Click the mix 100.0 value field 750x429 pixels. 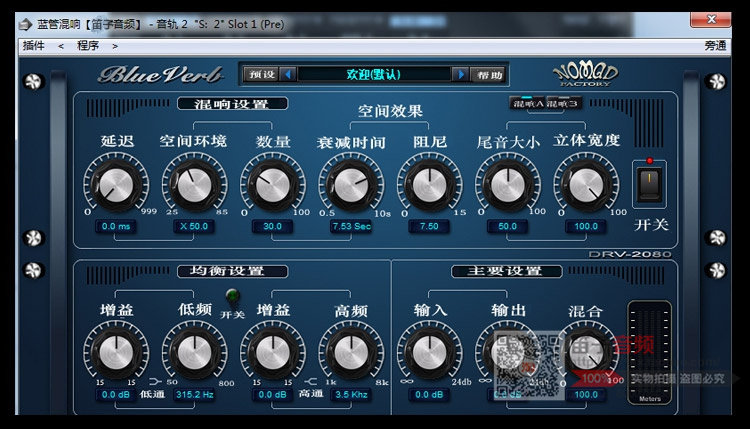coord(586,395)
